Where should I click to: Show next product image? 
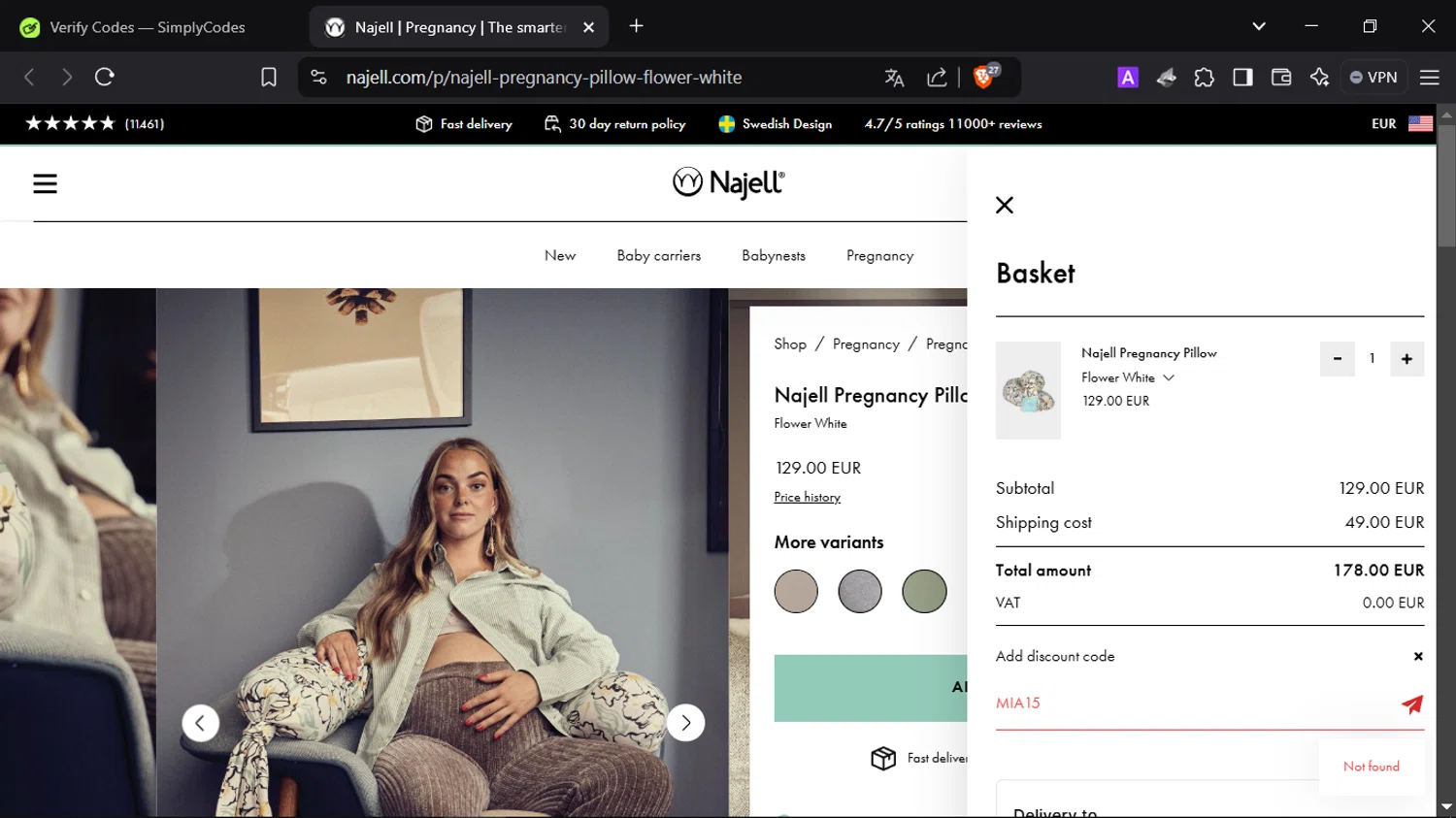click(x=685, y=723)
